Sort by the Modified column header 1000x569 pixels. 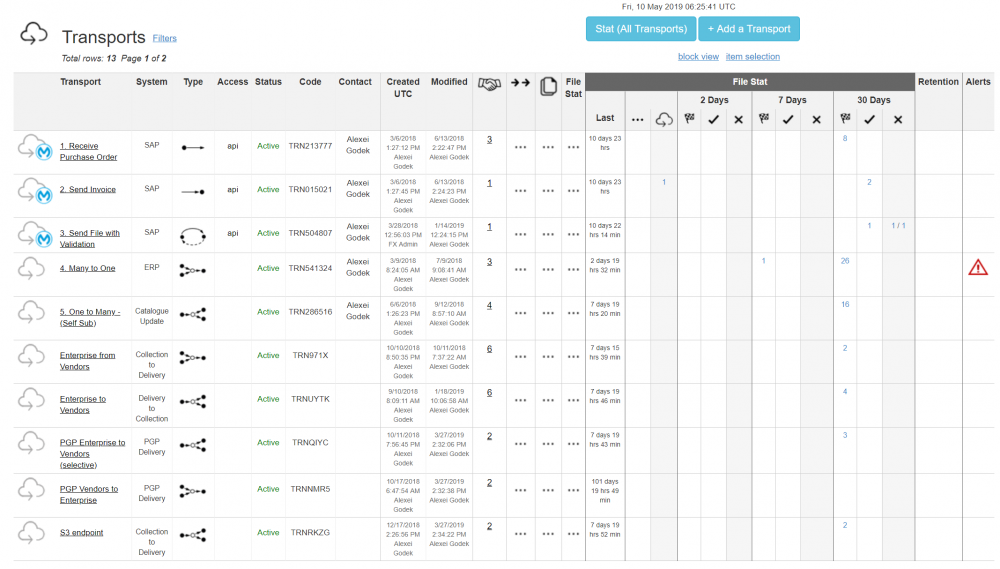[x=449, y=82]
